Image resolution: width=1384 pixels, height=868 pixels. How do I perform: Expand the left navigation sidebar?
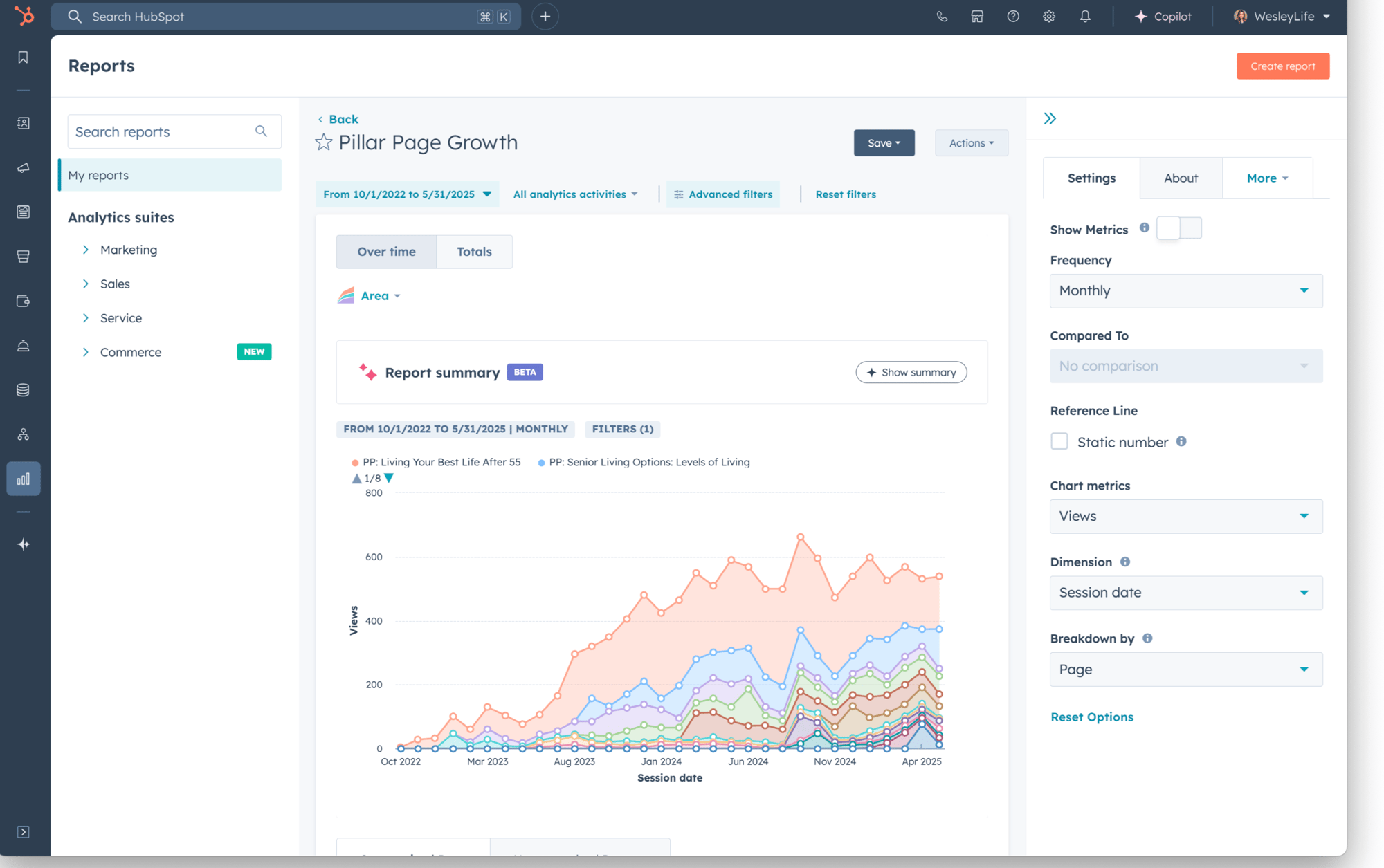pos(24,832)
